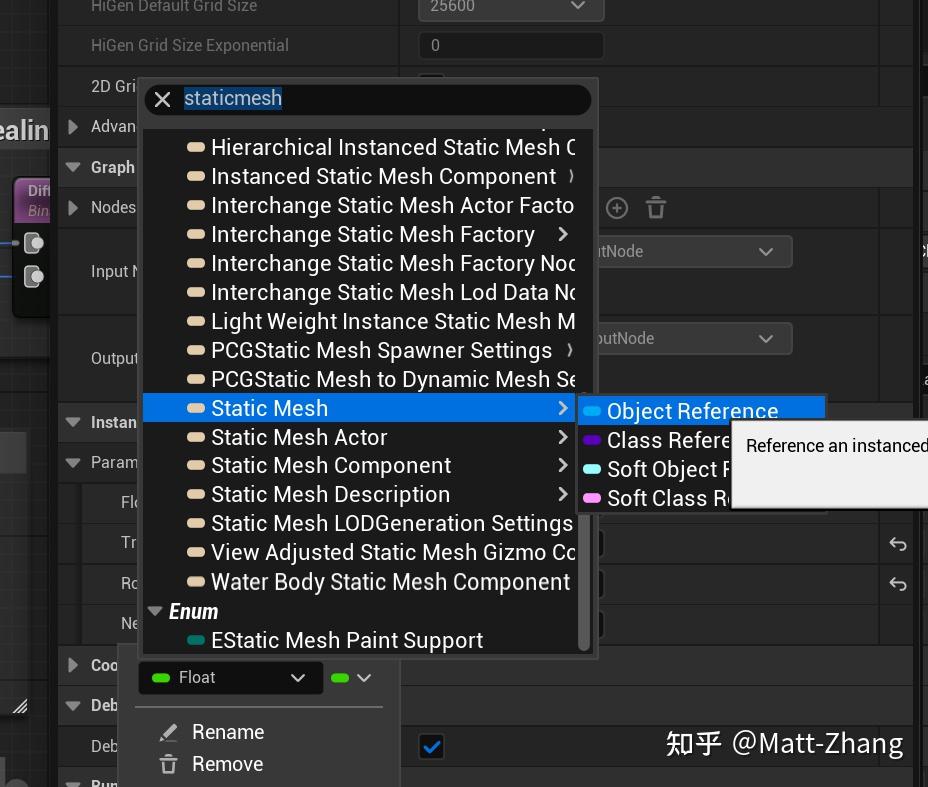Click the plus icon to add node
This screenshot has width=928, height=787.
point(617,208)
